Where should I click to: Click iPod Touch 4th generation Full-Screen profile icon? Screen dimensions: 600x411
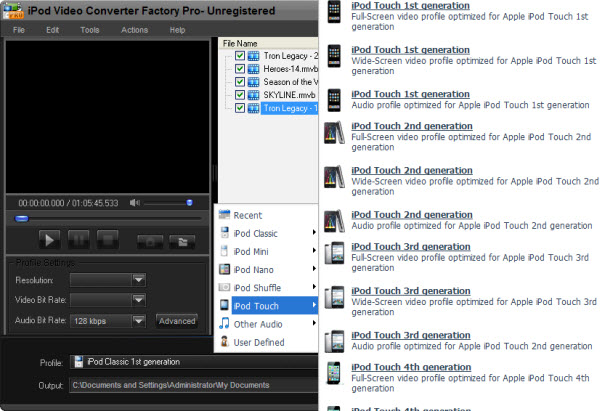click(334, 373)
